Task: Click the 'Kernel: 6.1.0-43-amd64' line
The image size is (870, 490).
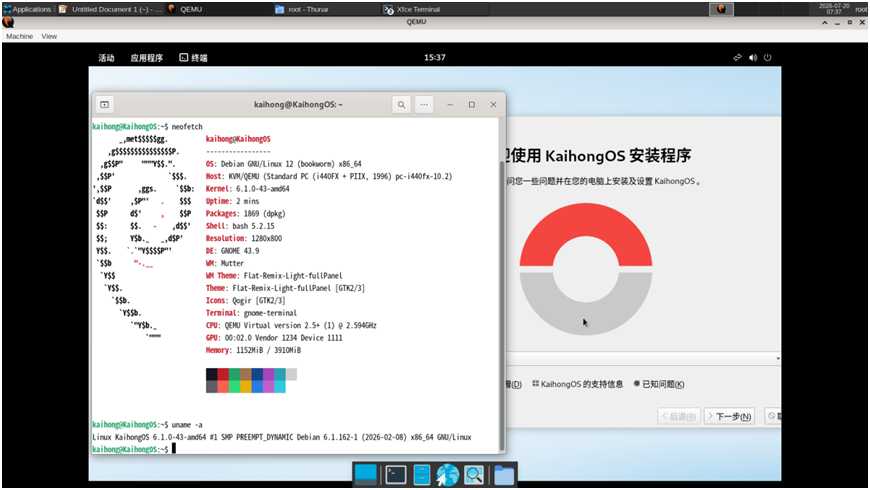Action: click(247, 189)
